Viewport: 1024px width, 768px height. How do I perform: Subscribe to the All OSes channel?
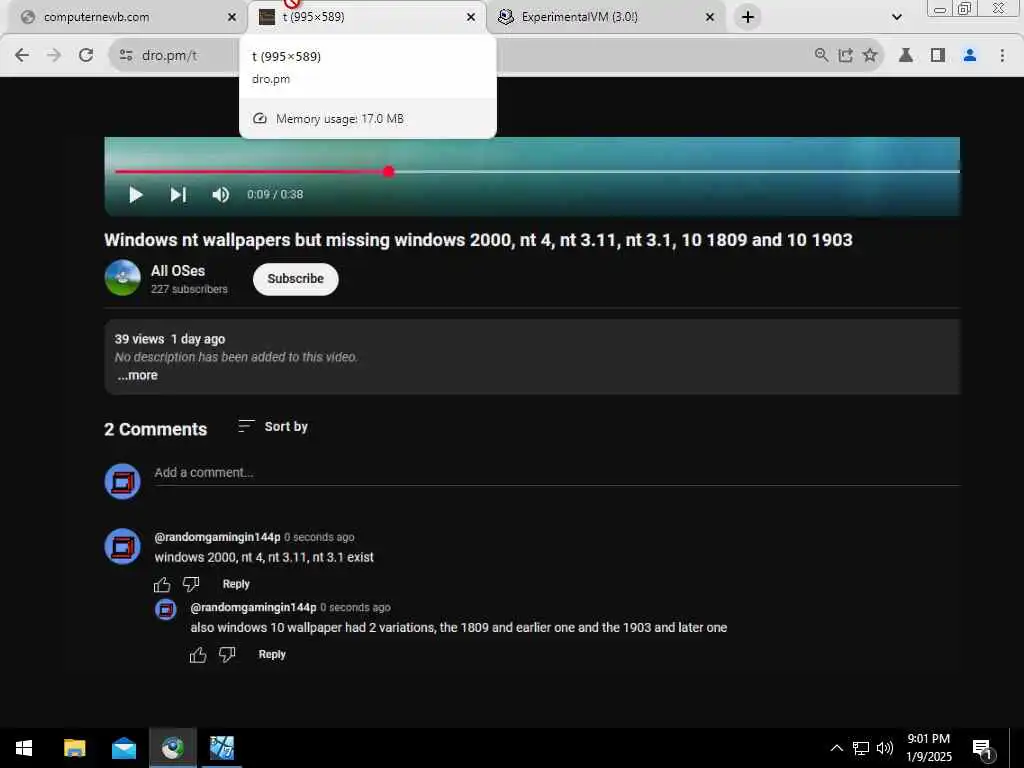[295, 279]
